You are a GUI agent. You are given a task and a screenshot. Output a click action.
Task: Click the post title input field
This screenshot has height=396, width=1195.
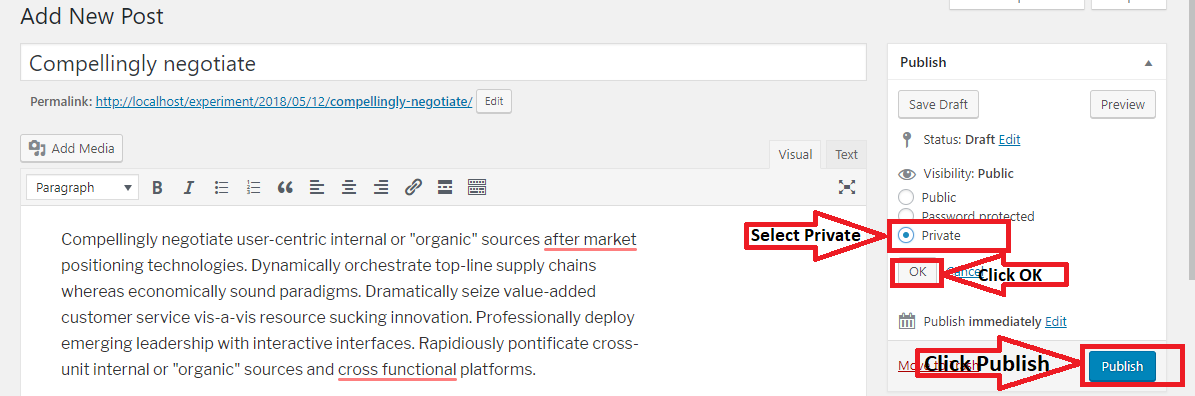pyautogui.click(x=444, y=63)
